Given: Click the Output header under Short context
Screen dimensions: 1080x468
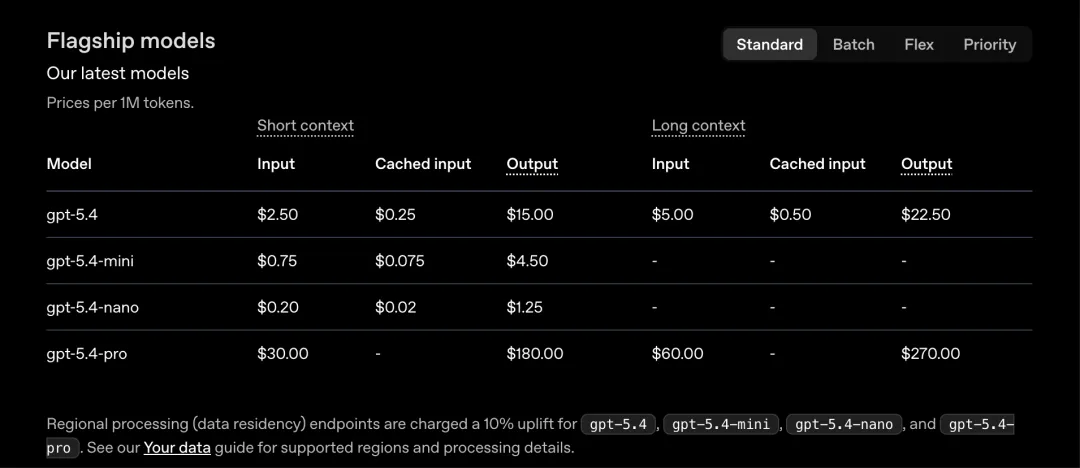Looking at the screenshot, I should pyautogui.click(x=532, y=164).
